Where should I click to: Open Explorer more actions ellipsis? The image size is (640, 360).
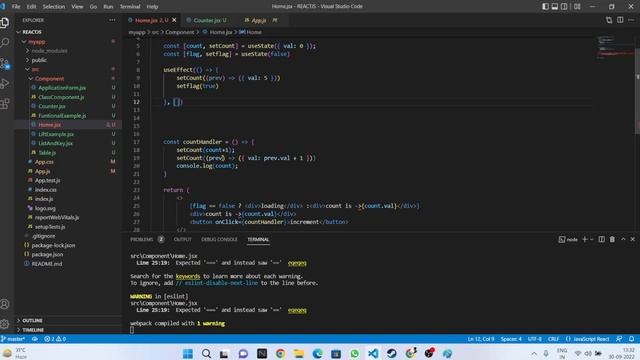(x=112, y=20)
